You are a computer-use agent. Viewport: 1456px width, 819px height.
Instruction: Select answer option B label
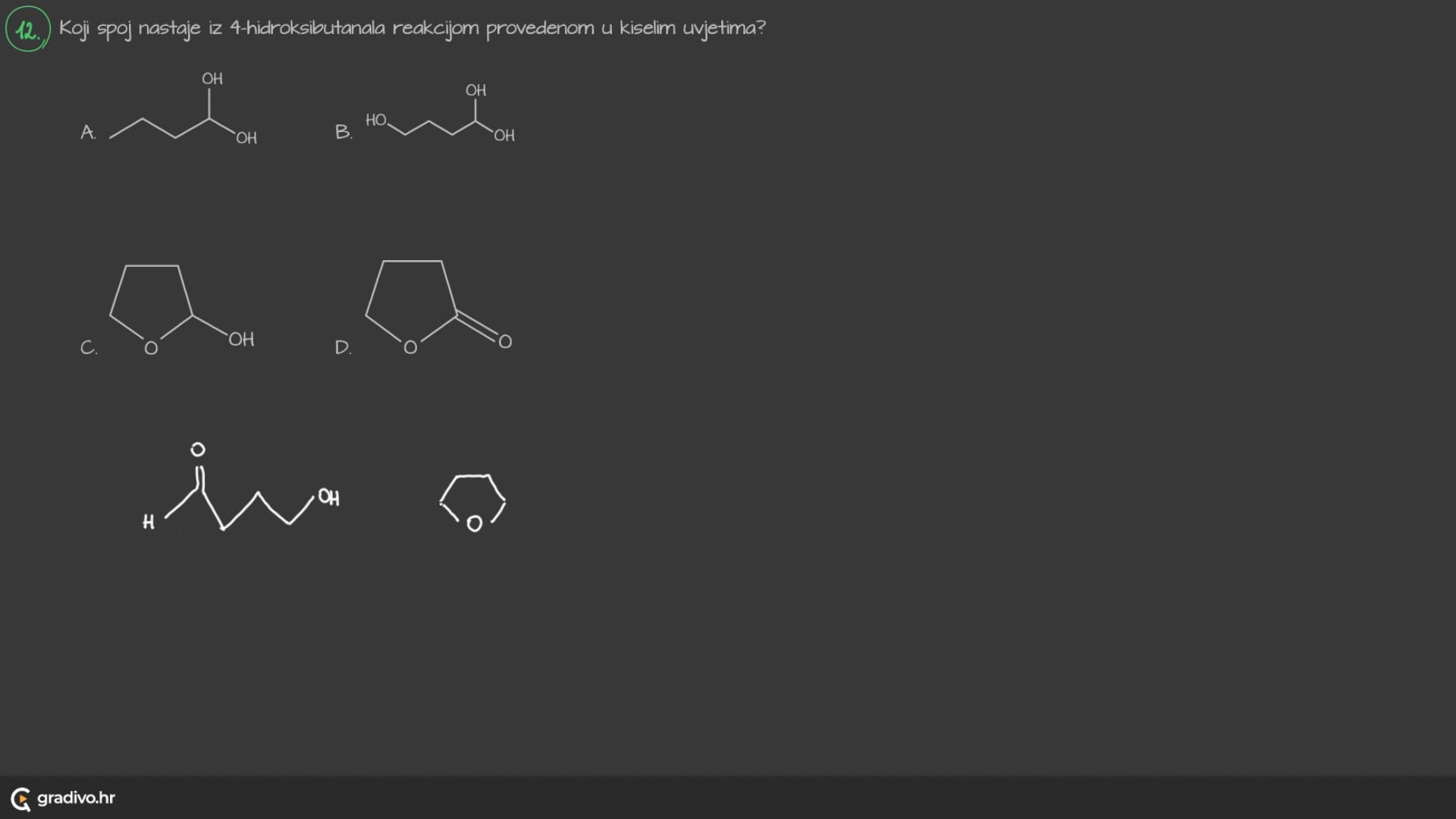[344, 132]
